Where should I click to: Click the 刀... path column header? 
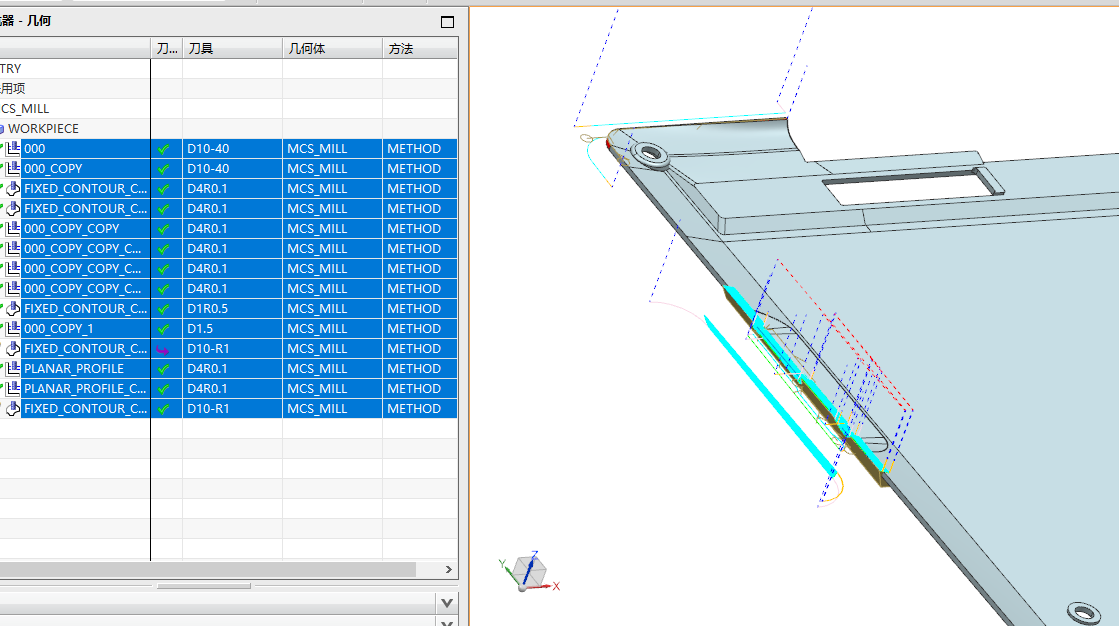[167, 49]
